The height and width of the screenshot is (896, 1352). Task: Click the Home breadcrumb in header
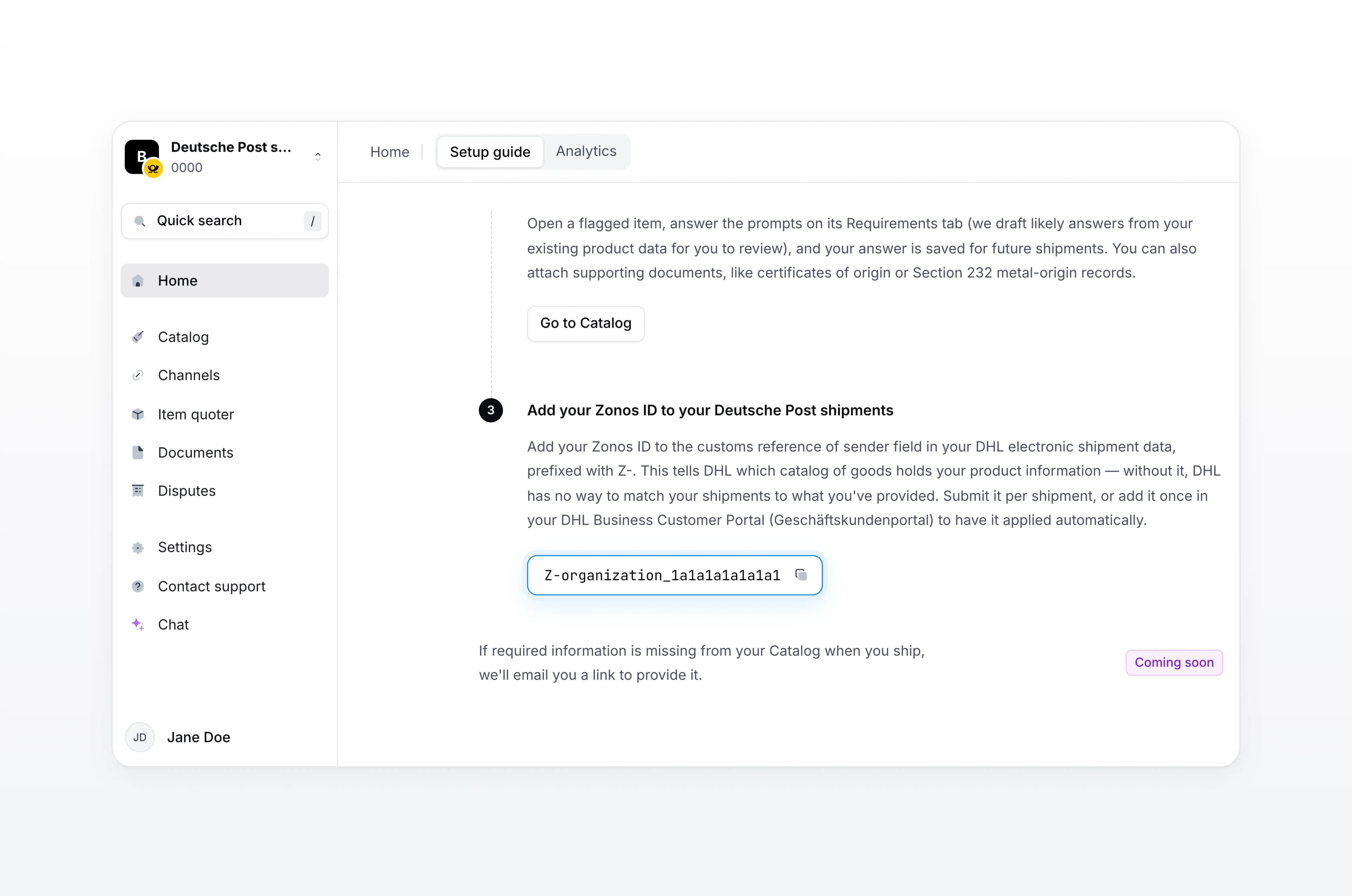tap(389, 152)
